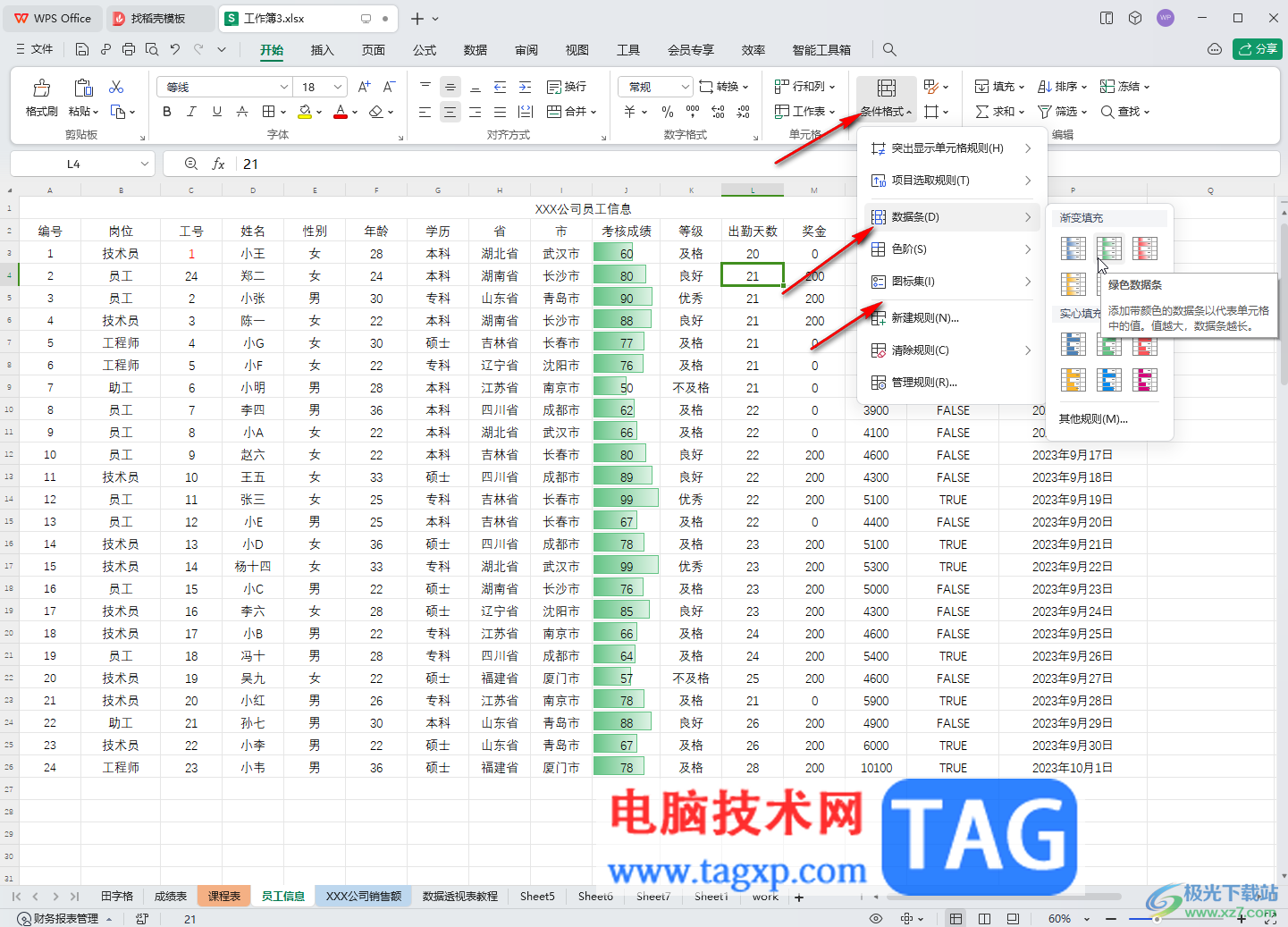Open the 课程表 sheet tab
This screenshot has height=927, width=1288.
click(224, 896)
